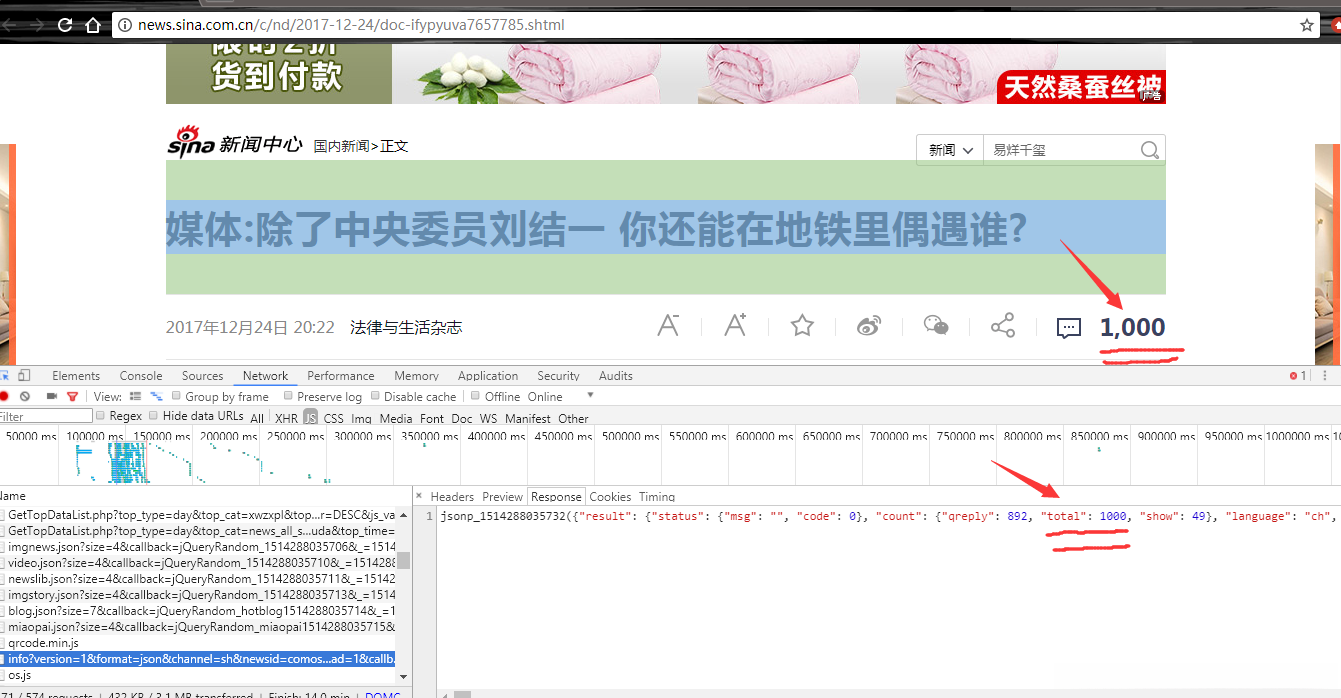Image resolution: width=1341 pixels, height=698 pixels.
Task: Filter by Font resource type
Action: tap(432, 418)
